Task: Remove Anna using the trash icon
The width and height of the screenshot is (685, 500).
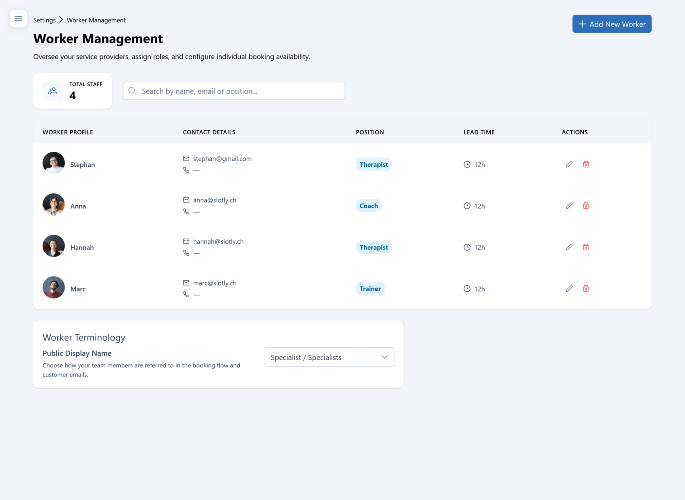Action: click(586, 206)
